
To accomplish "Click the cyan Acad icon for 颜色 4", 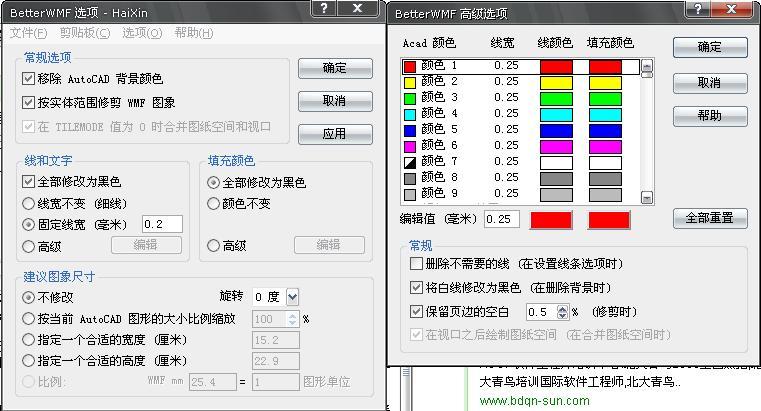I will click(410, 115).
